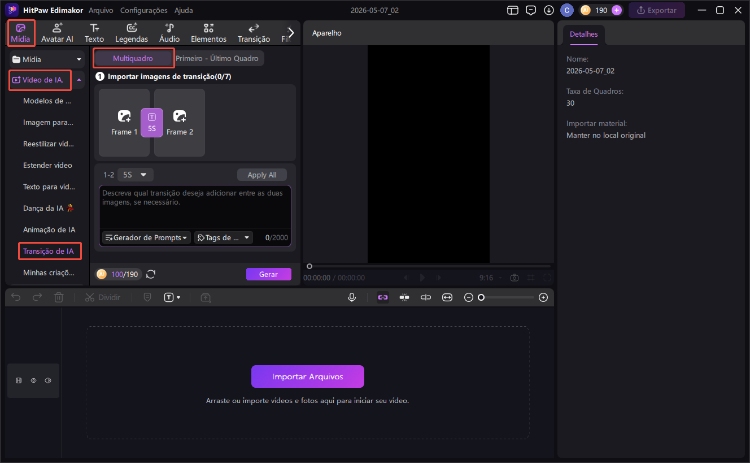
Task: Open the Tags de... dropdown
Action: [223, 237]
